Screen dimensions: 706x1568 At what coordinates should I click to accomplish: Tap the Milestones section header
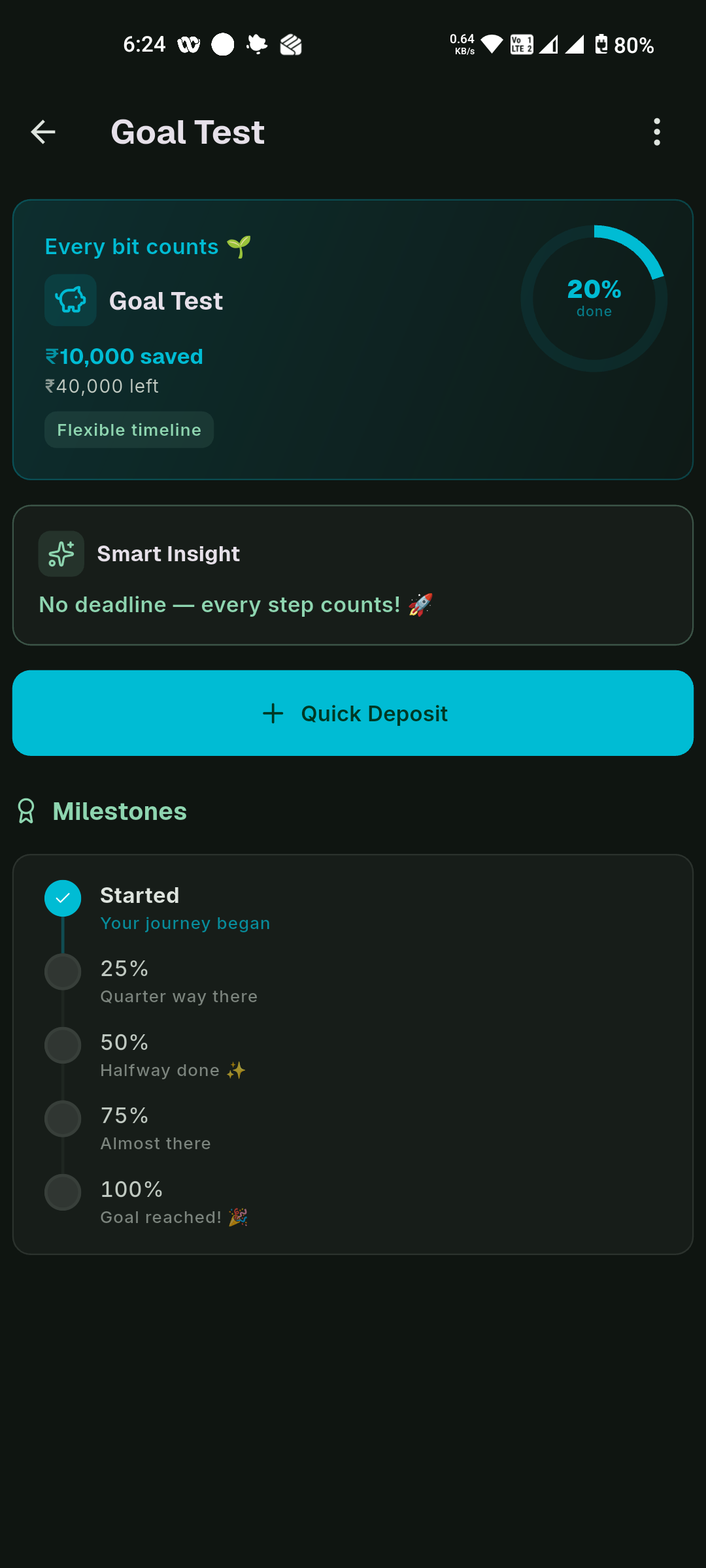coord(120,811)
